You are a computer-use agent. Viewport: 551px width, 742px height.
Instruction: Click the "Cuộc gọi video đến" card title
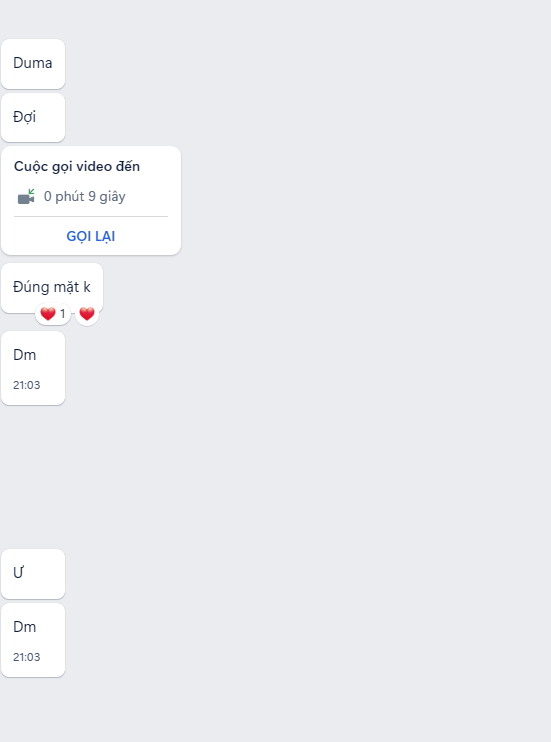(77, 167)
